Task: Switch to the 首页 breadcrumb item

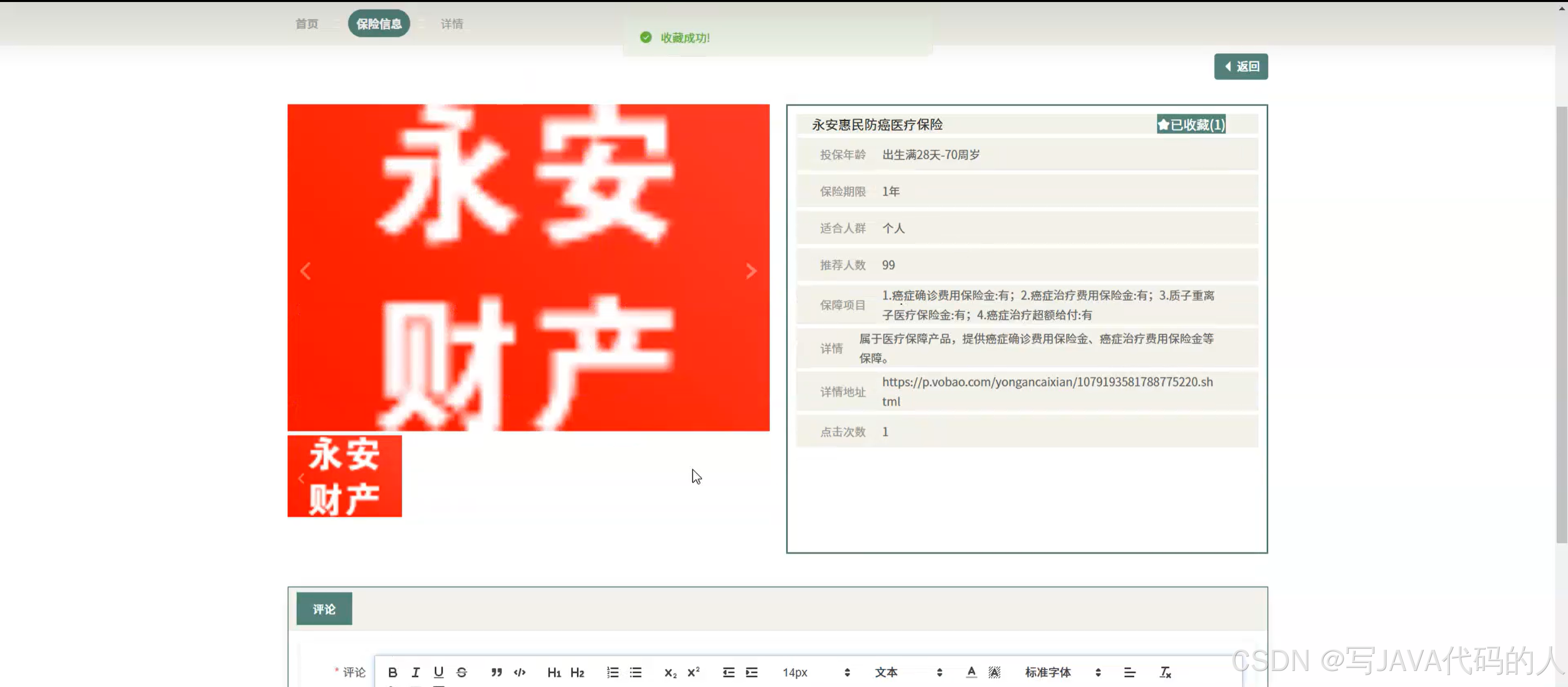Action: 306,24
